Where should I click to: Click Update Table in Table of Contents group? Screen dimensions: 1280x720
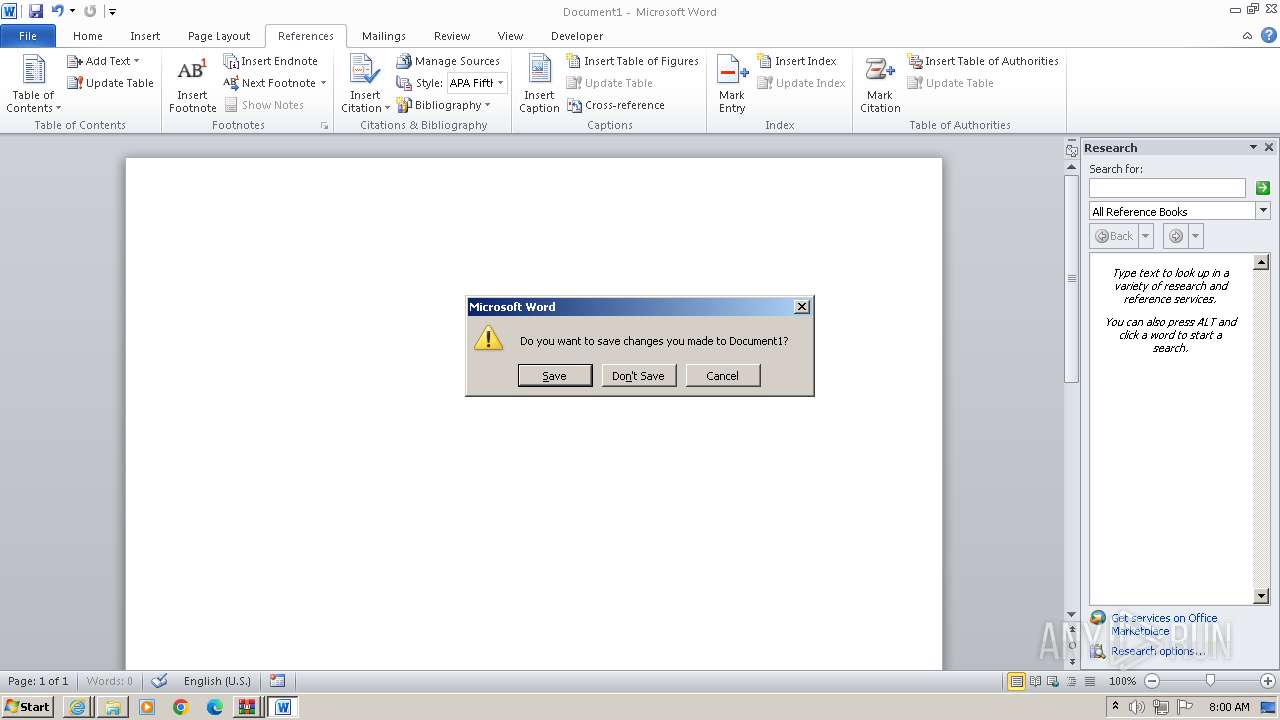(x=110, y=83)
